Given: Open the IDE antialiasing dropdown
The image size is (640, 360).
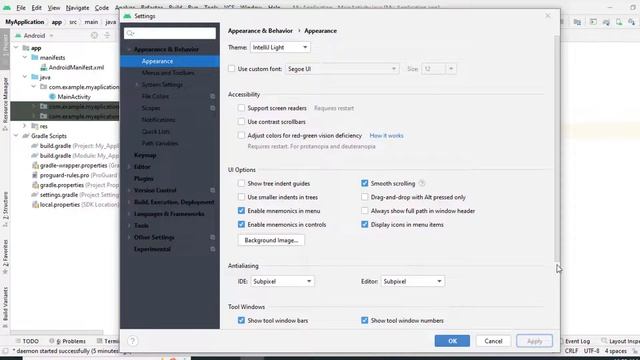Looking at the screenshot, I should pos(282,281).
